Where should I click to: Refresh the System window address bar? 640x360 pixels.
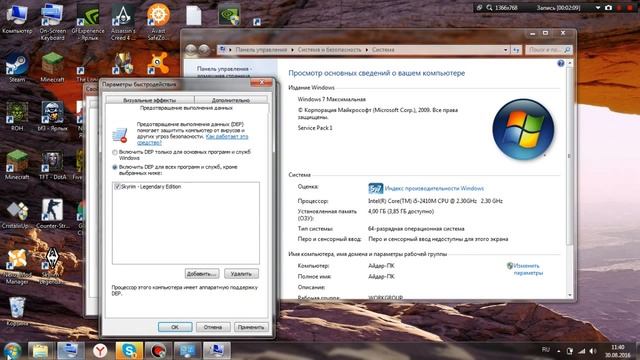516,50
